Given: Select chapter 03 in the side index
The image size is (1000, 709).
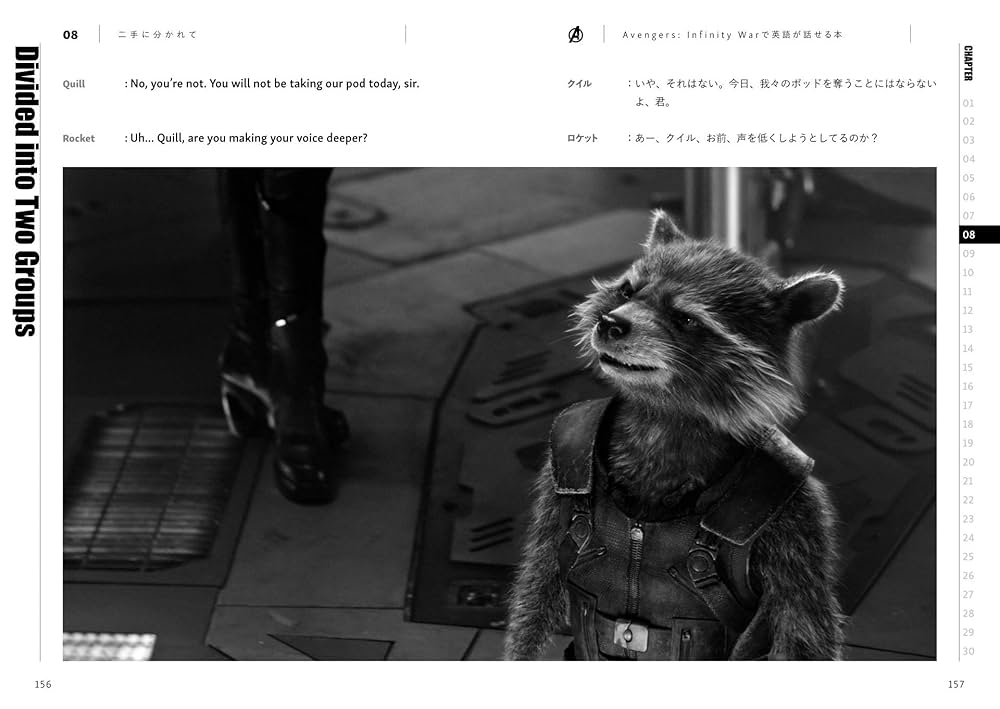Looking at the screenshot, I should 969,140.
